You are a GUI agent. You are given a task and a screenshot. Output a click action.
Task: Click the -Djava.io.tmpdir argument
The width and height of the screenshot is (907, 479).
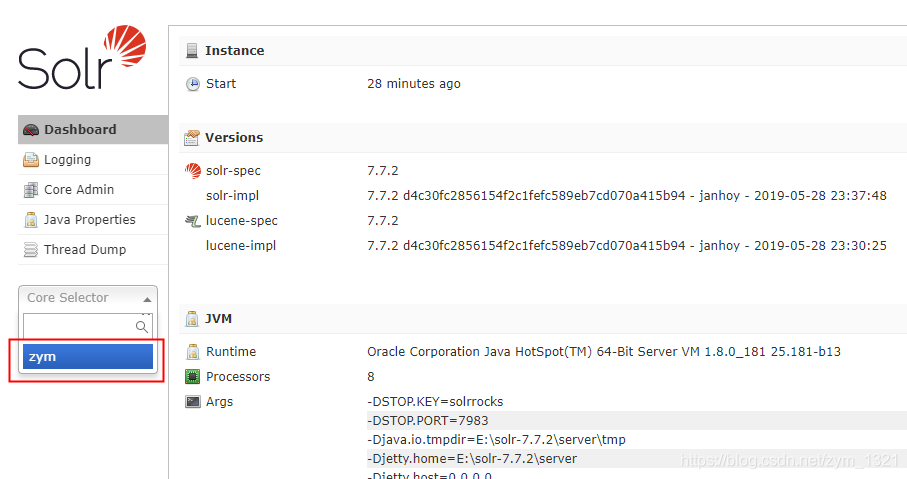pyautogui.click(x=496, y=440)
